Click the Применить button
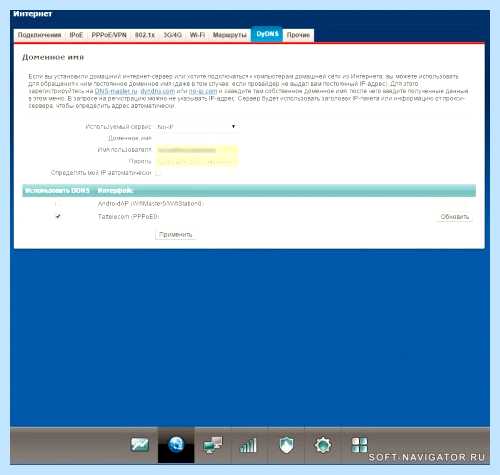 point(175,235)
